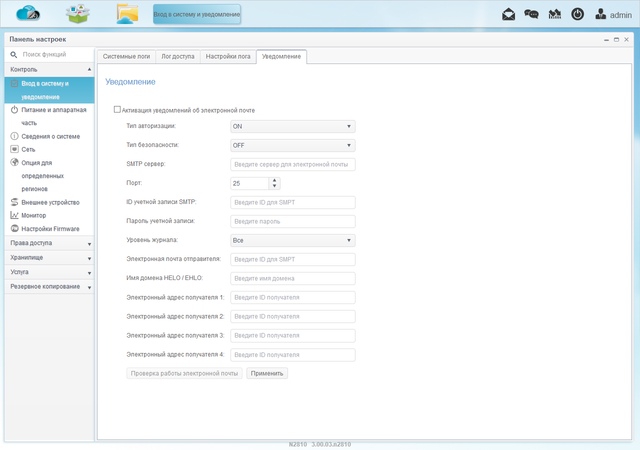This screenshot has width=640, height=450.
Task: Select the external device icon
Action: tap(14, 202)
